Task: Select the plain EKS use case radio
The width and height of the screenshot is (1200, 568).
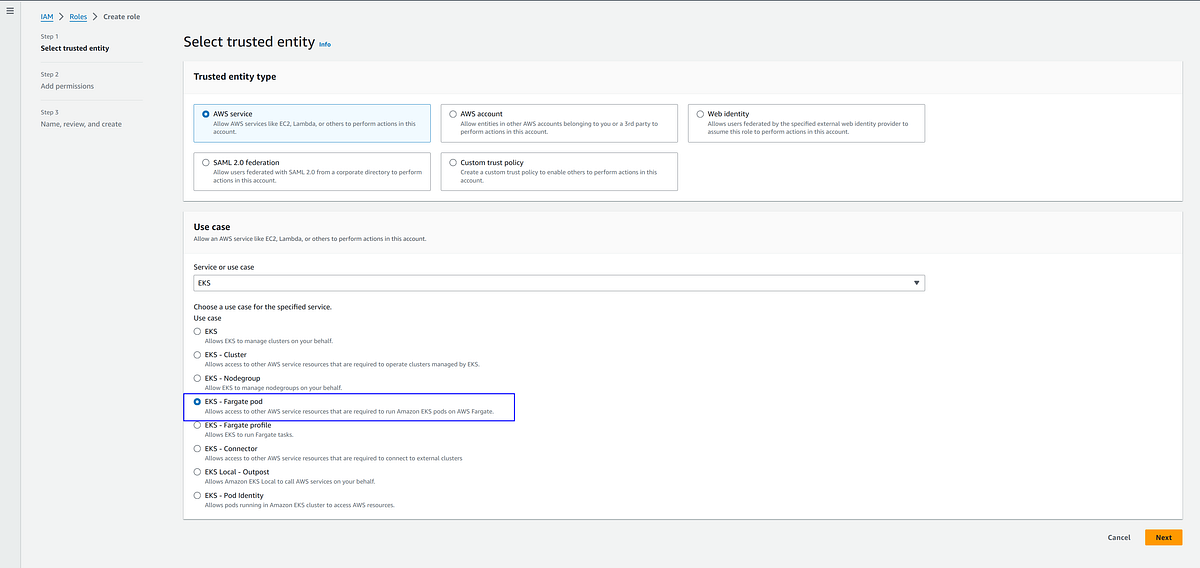Action: tap(197, 331)
